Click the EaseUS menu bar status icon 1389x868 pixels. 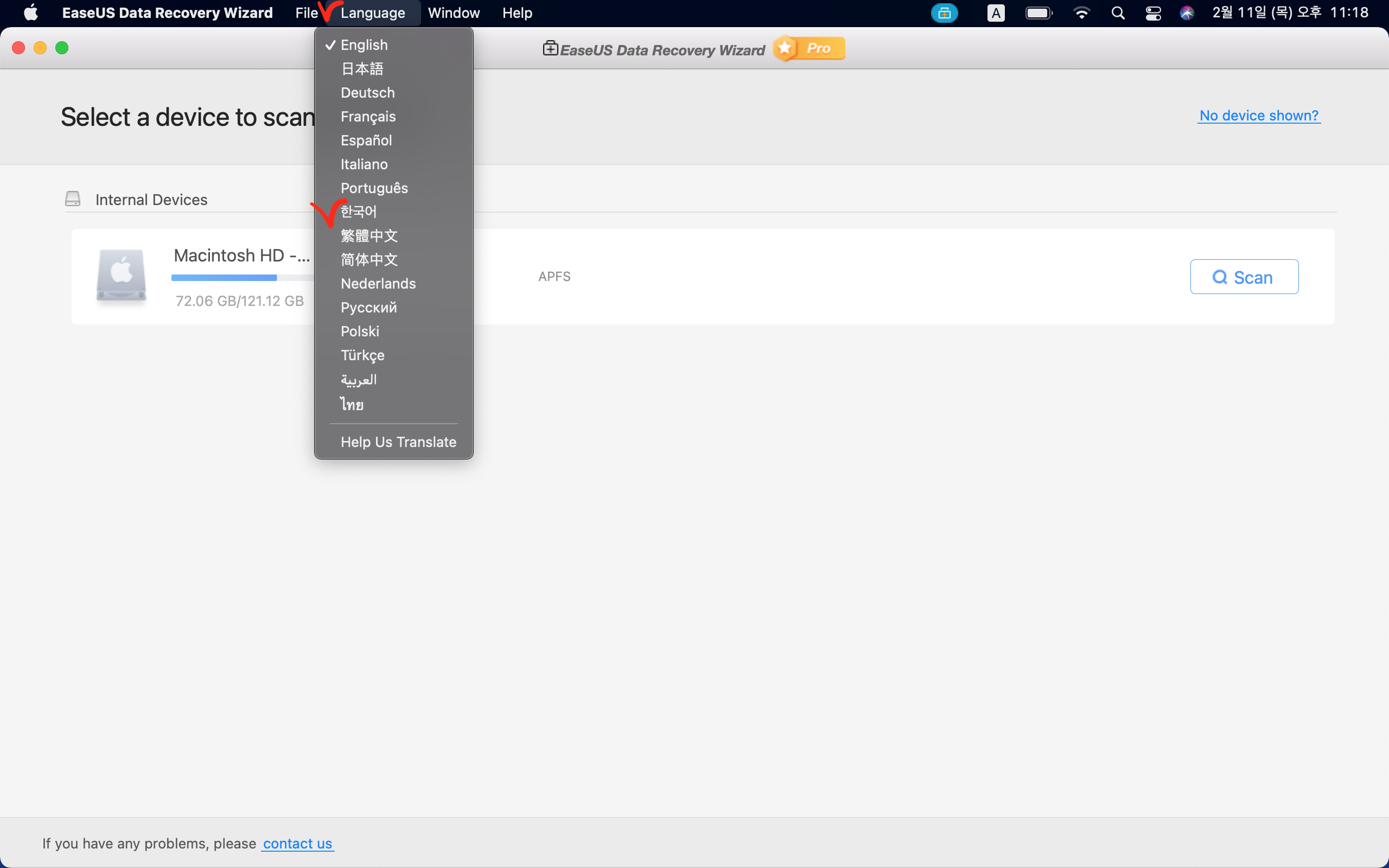tap(944, 12)
